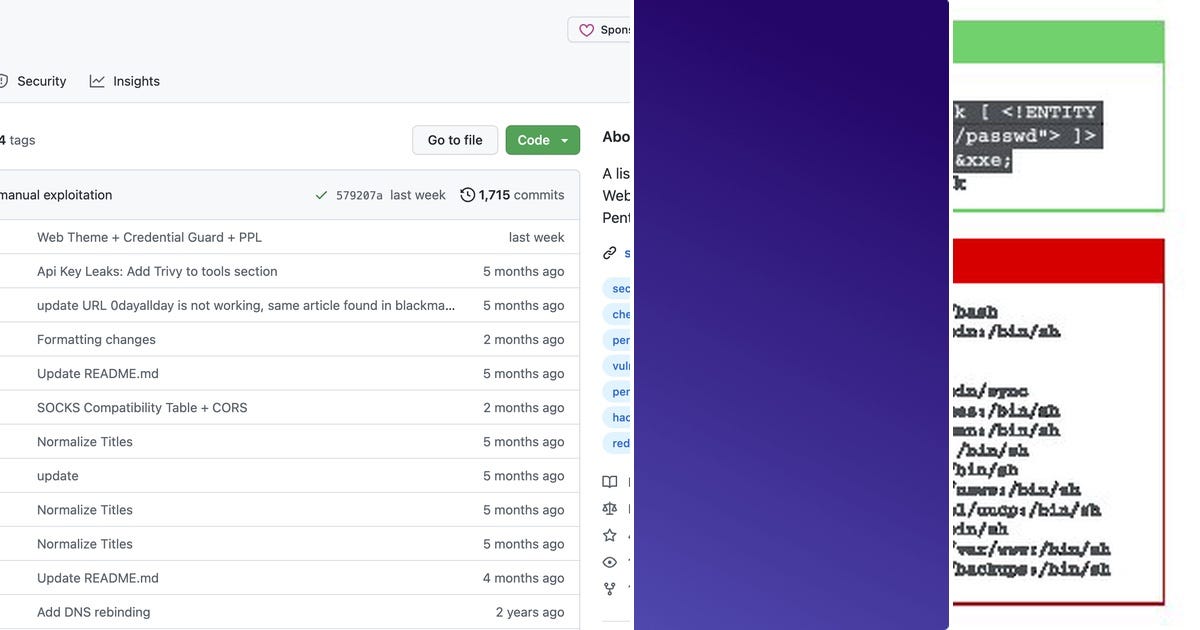The image size is (1200, 630).
Task: Click the website link chain icon
Action: (609, 253)
